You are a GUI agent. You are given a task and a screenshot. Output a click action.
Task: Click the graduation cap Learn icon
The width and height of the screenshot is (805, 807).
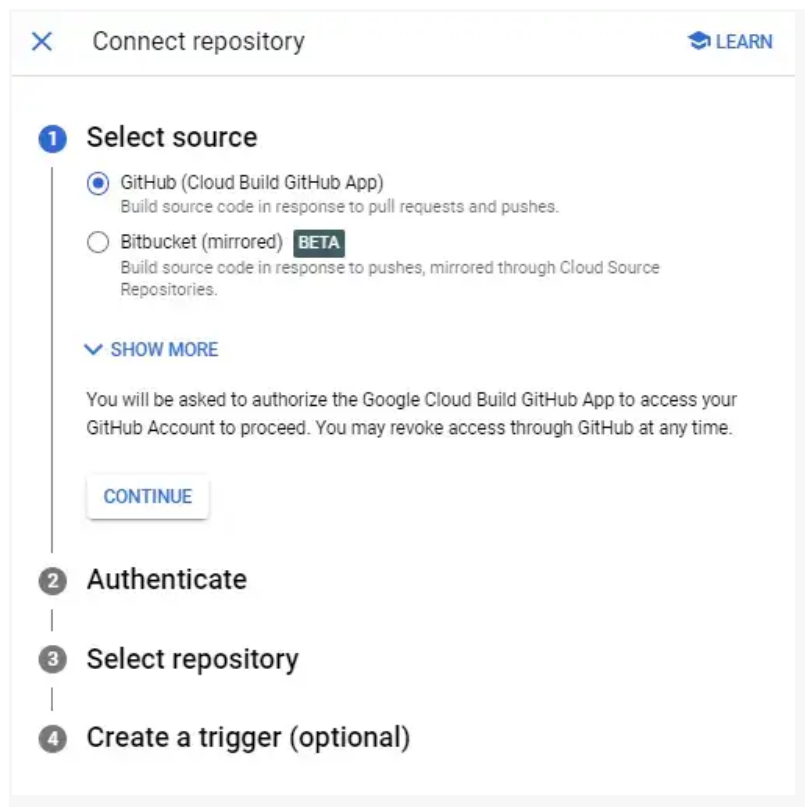pyautogui.click(x=699, y=42)
